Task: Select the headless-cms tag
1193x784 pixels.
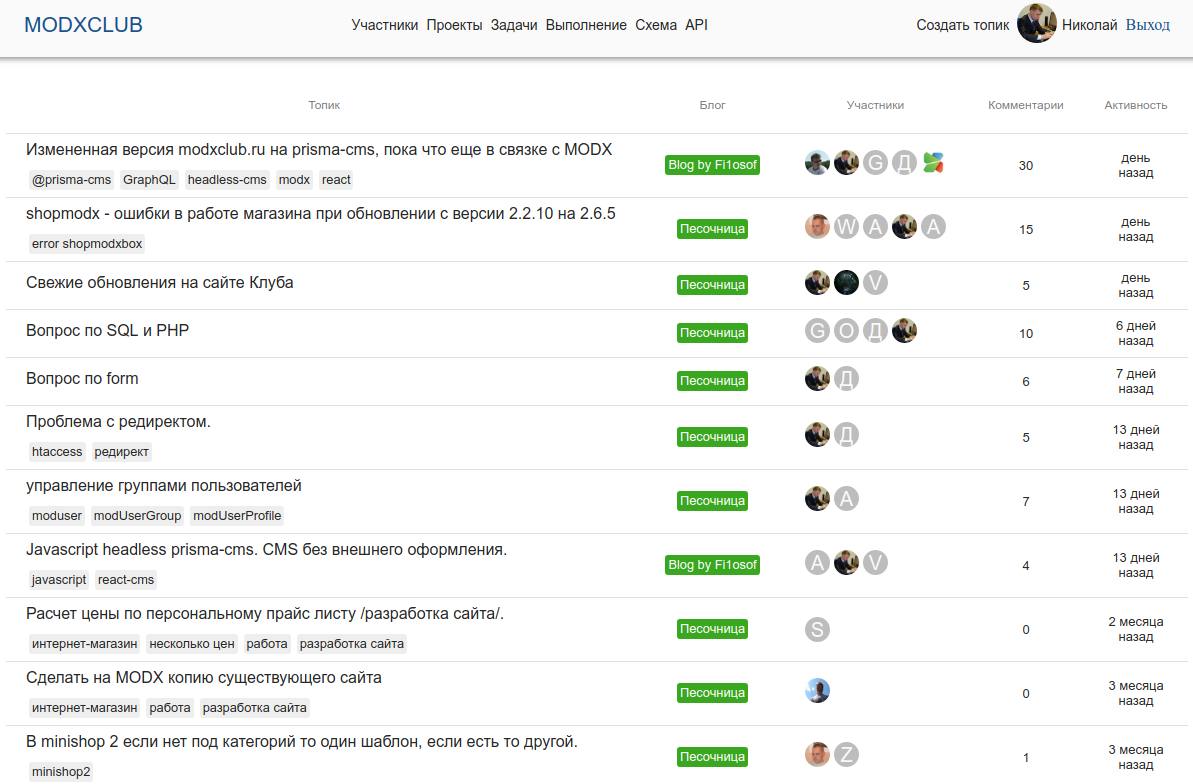Action: coord(227,180)
